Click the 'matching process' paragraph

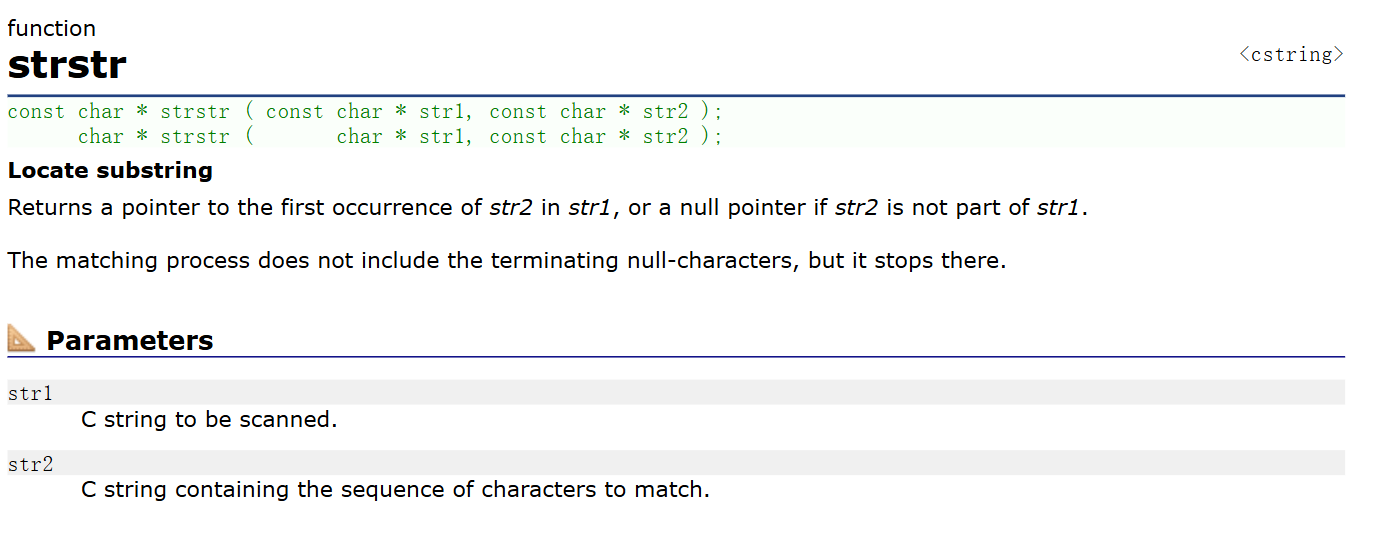pyautogui.click(x=506, y=261)
